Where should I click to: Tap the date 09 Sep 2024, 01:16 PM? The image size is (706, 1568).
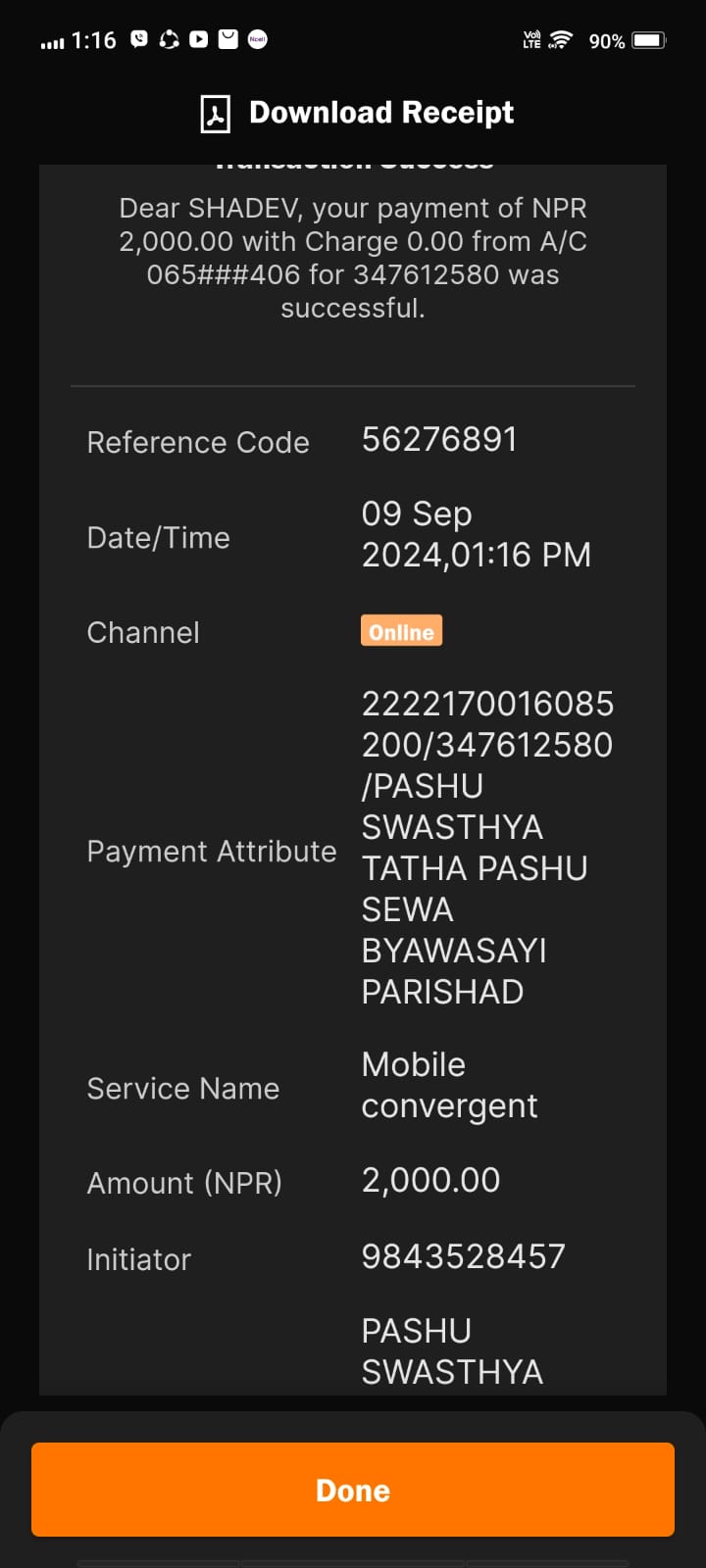tap(477, 534)
